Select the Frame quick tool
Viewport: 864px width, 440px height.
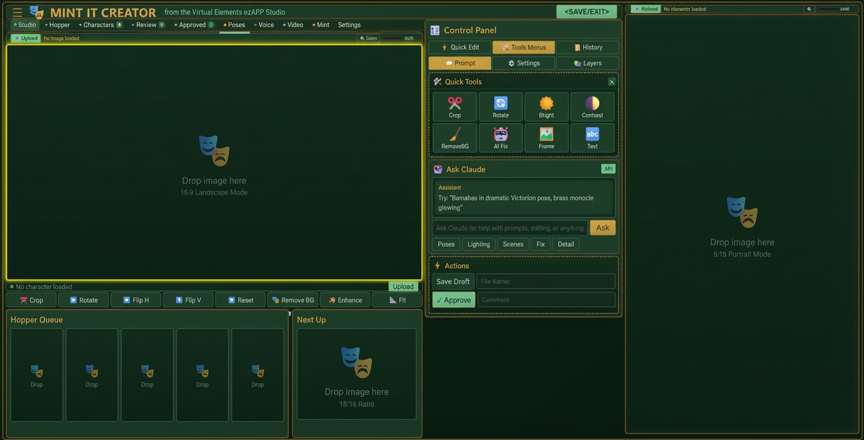click(546, 138)
